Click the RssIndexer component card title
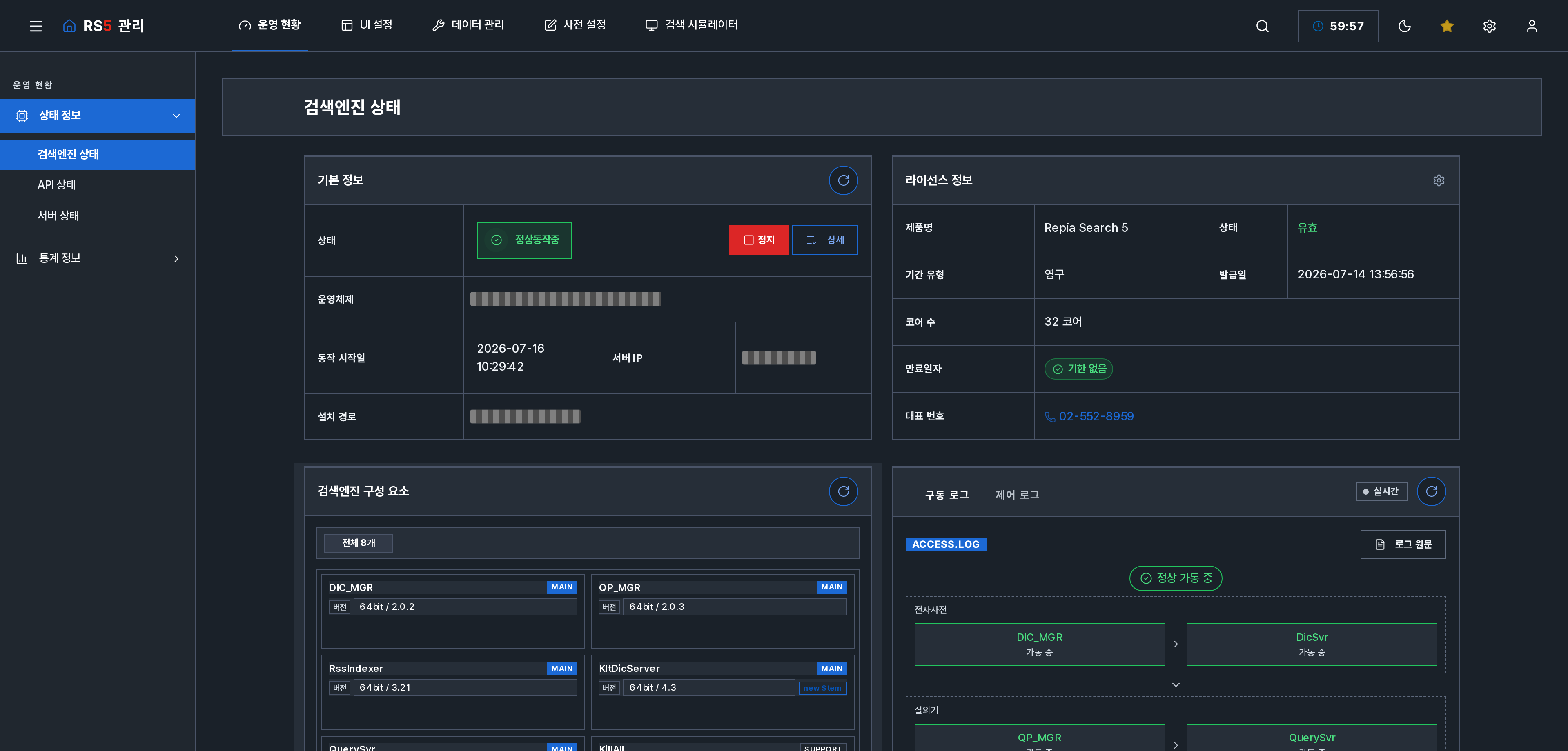Screen dimensions: 1568x751 356,668
